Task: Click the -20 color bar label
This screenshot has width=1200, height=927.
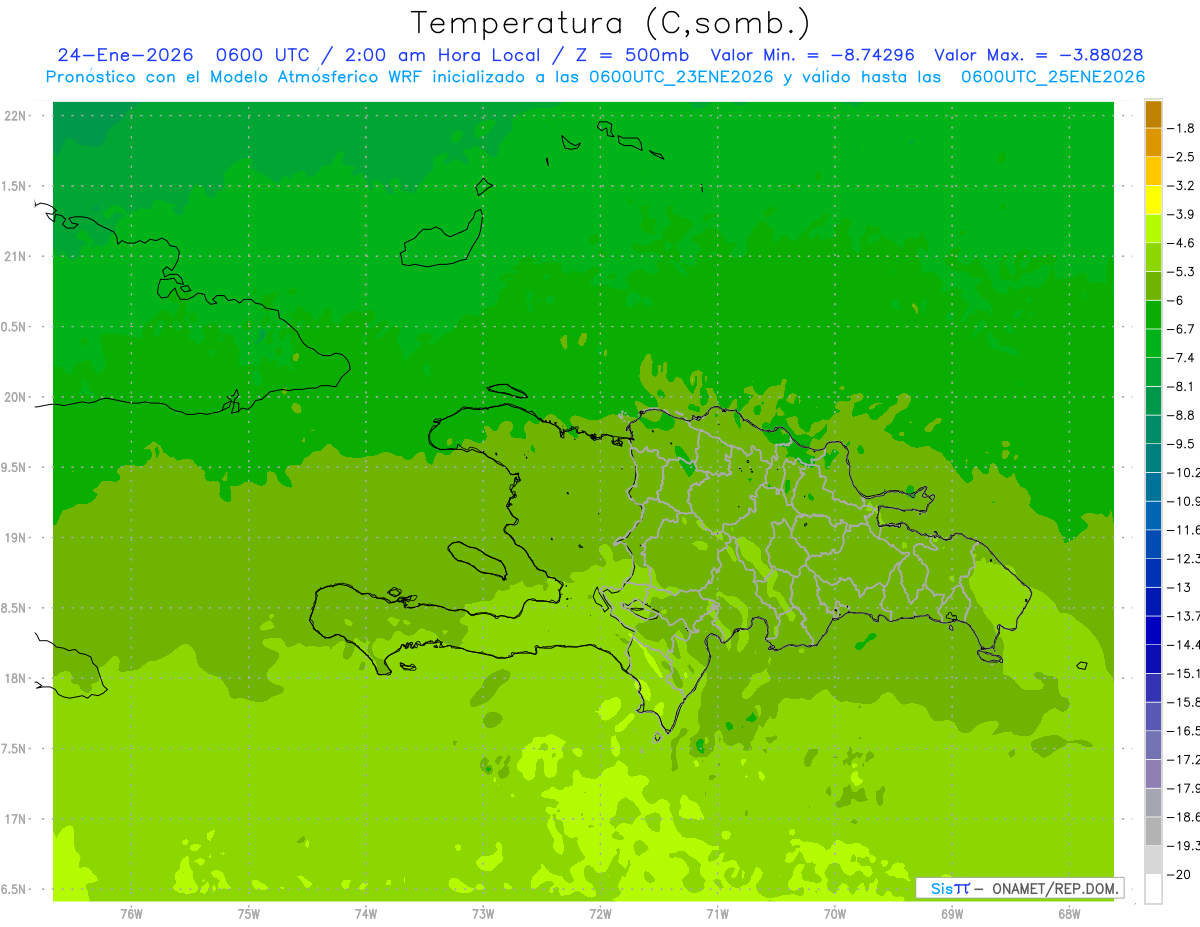Action: click(1179, 874)
